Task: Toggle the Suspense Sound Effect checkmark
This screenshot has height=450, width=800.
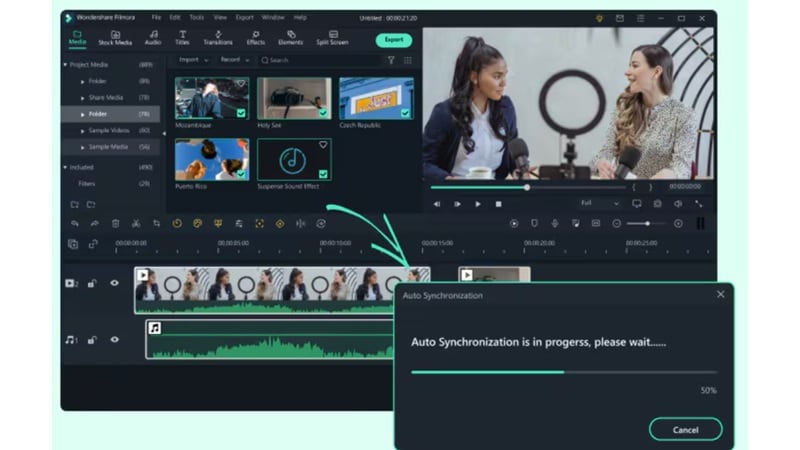Action: [x=323, y=174]
